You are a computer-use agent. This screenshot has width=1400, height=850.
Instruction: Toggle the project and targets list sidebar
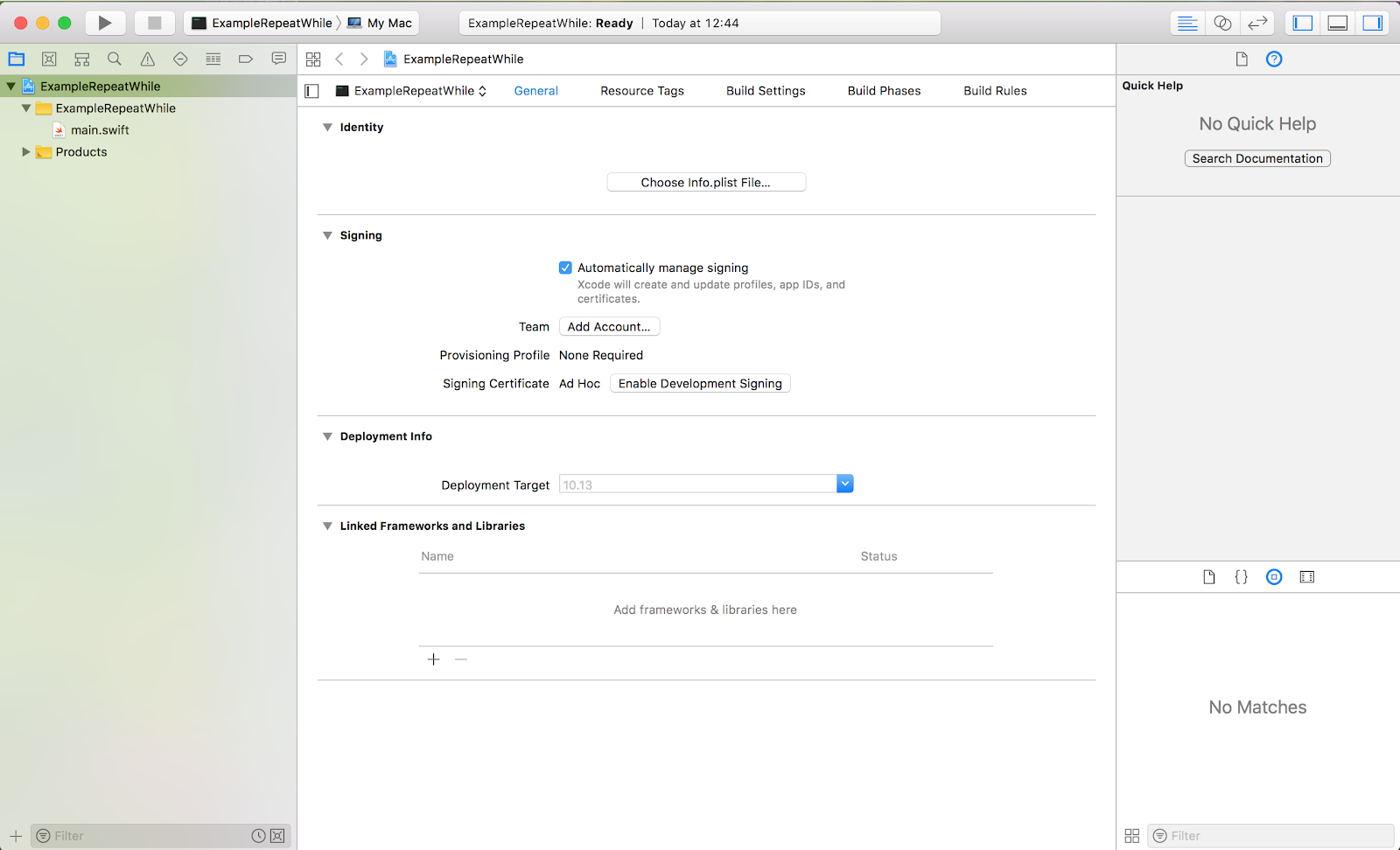(312, 91)
